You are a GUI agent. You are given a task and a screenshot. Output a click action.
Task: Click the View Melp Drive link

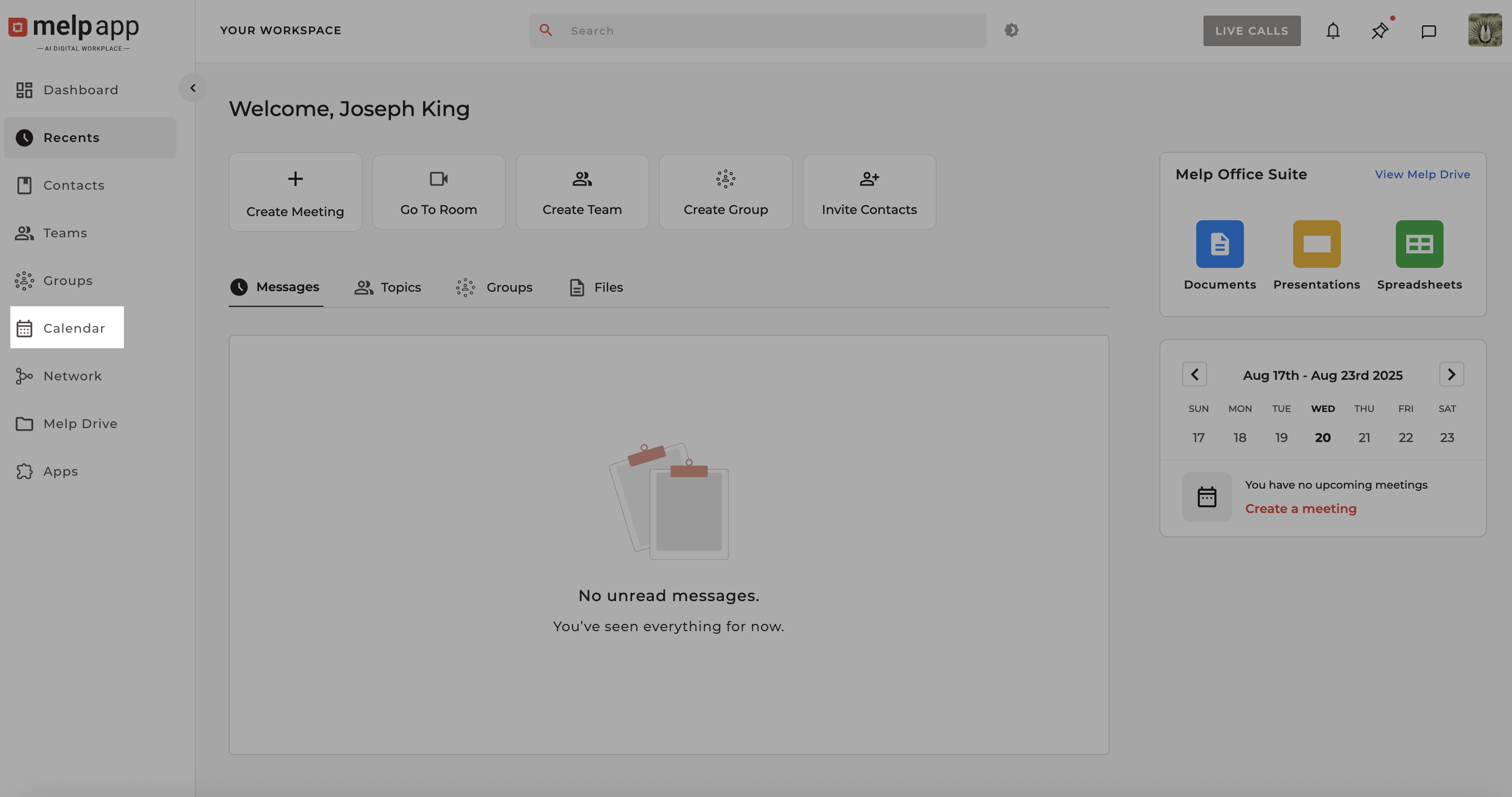1422,174
